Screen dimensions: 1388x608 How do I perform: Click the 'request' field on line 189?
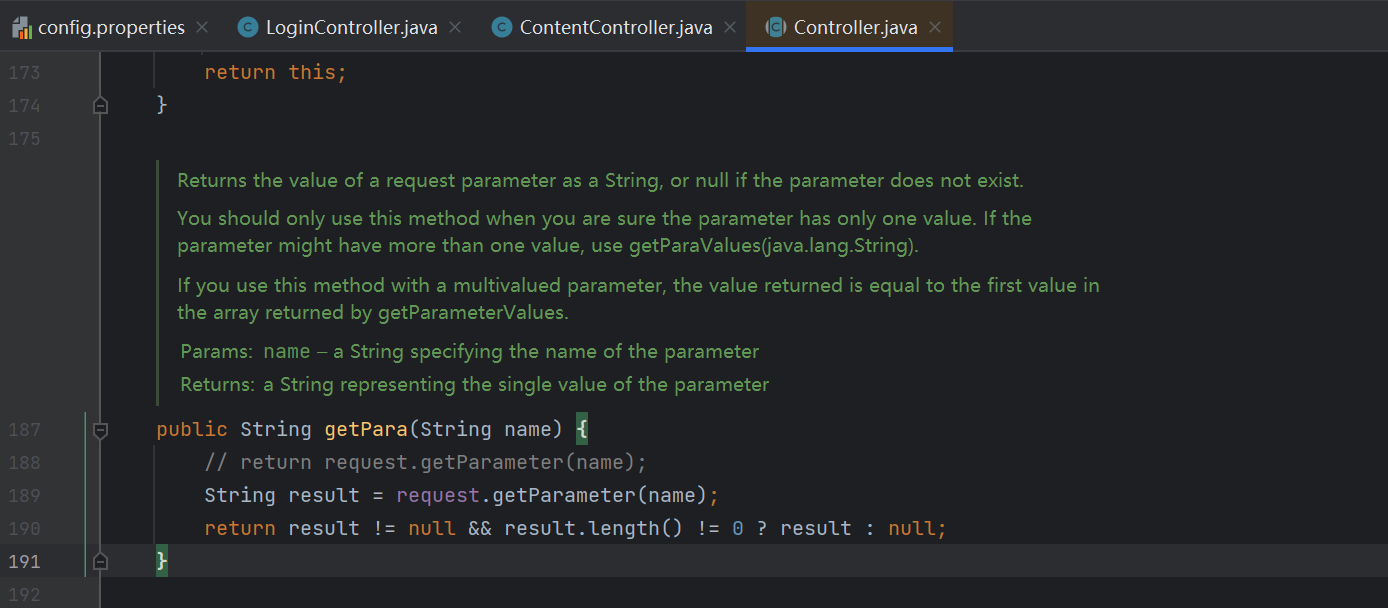click(x=438, y=495)
